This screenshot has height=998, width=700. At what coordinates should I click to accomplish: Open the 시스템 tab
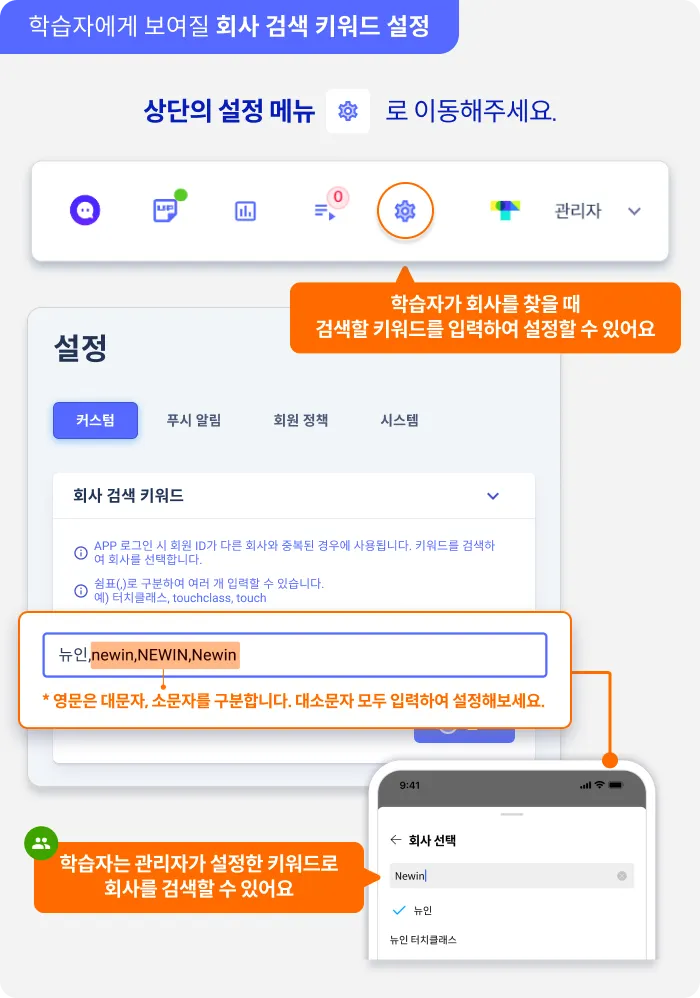400,420
